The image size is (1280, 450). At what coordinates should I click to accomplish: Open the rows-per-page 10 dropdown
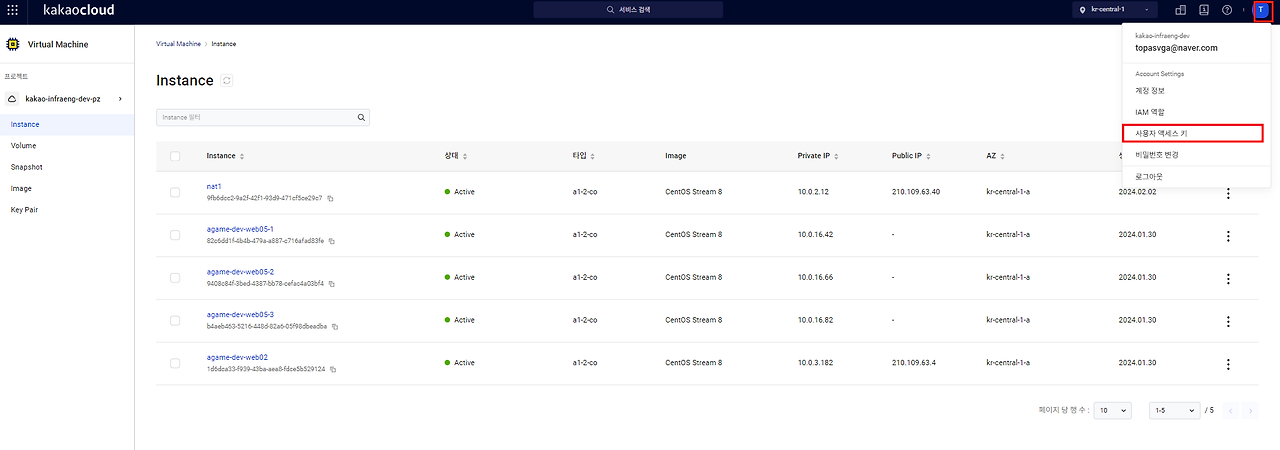pos(1112,410)
